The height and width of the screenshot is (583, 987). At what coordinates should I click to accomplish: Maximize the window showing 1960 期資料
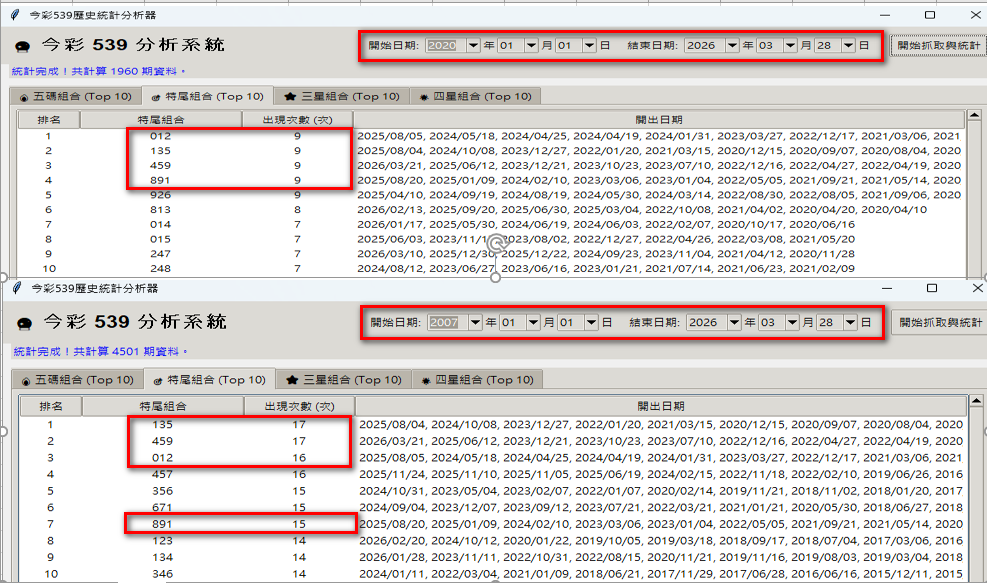click(x=930, y=15)
